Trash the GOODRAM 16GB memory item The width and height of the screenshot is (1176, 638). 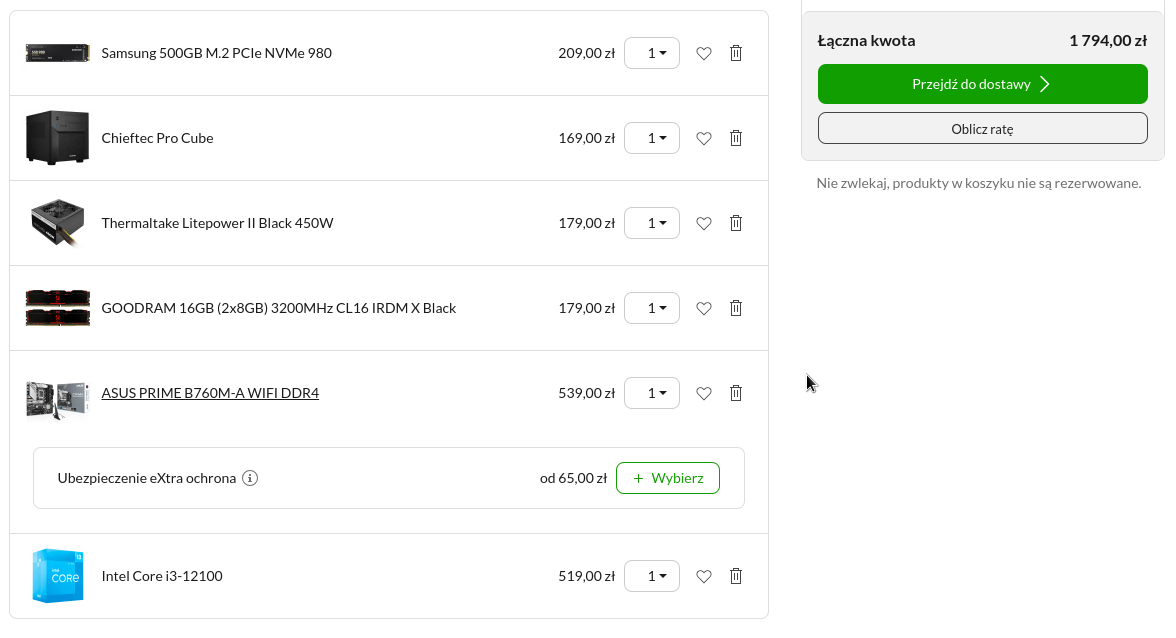click(736, 308)
